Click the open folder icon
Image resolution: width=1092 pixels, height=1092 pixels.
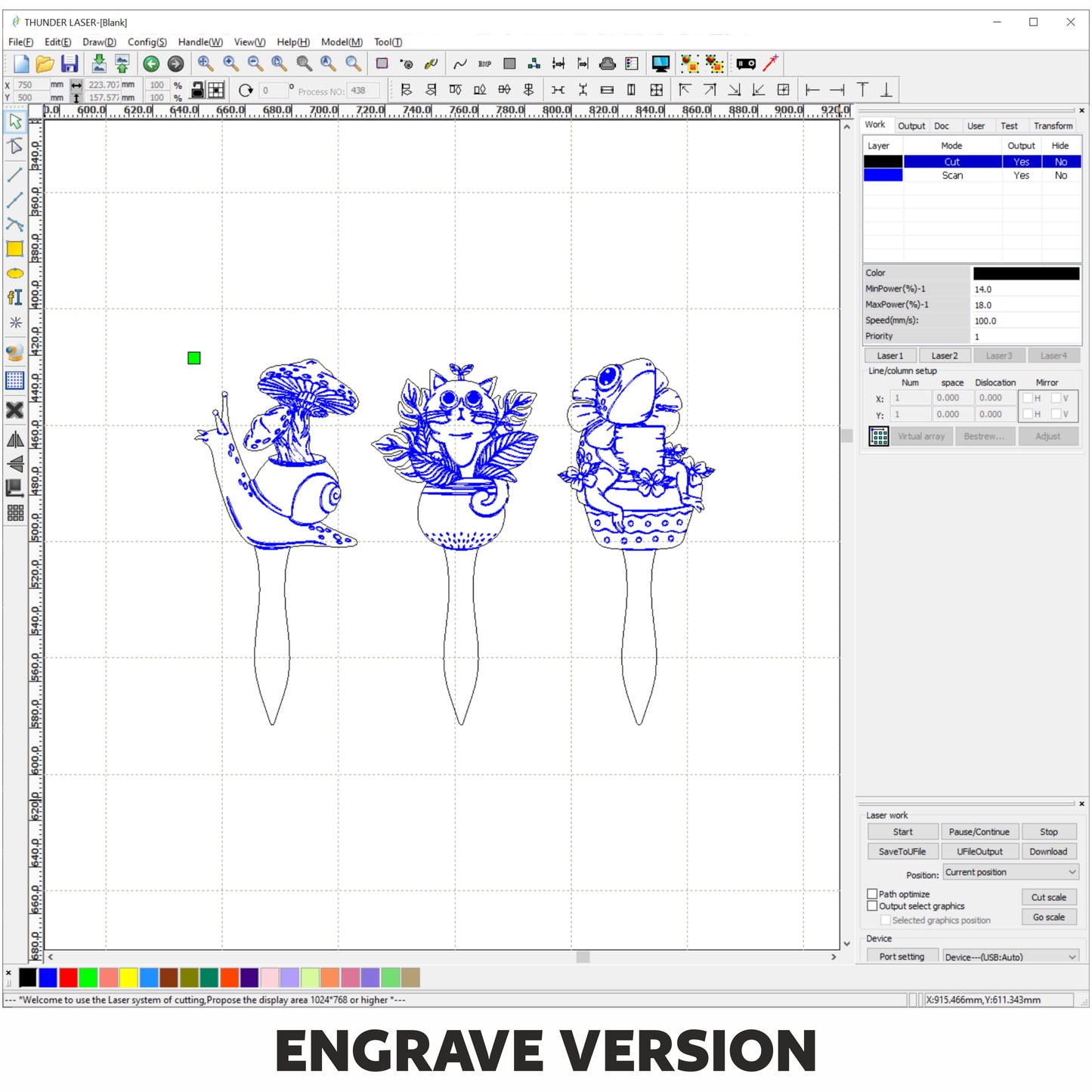[45, 64]
